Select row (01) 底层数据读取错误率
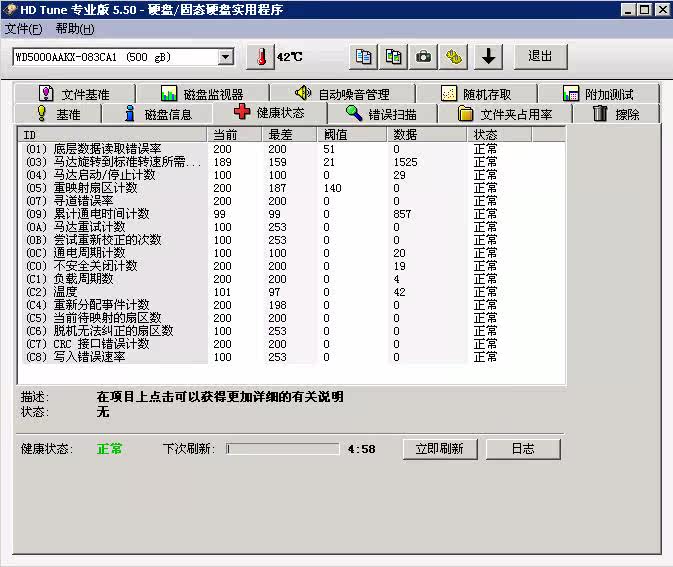The image size is (673, 567). pyautogui.click(x=292, y=149)
